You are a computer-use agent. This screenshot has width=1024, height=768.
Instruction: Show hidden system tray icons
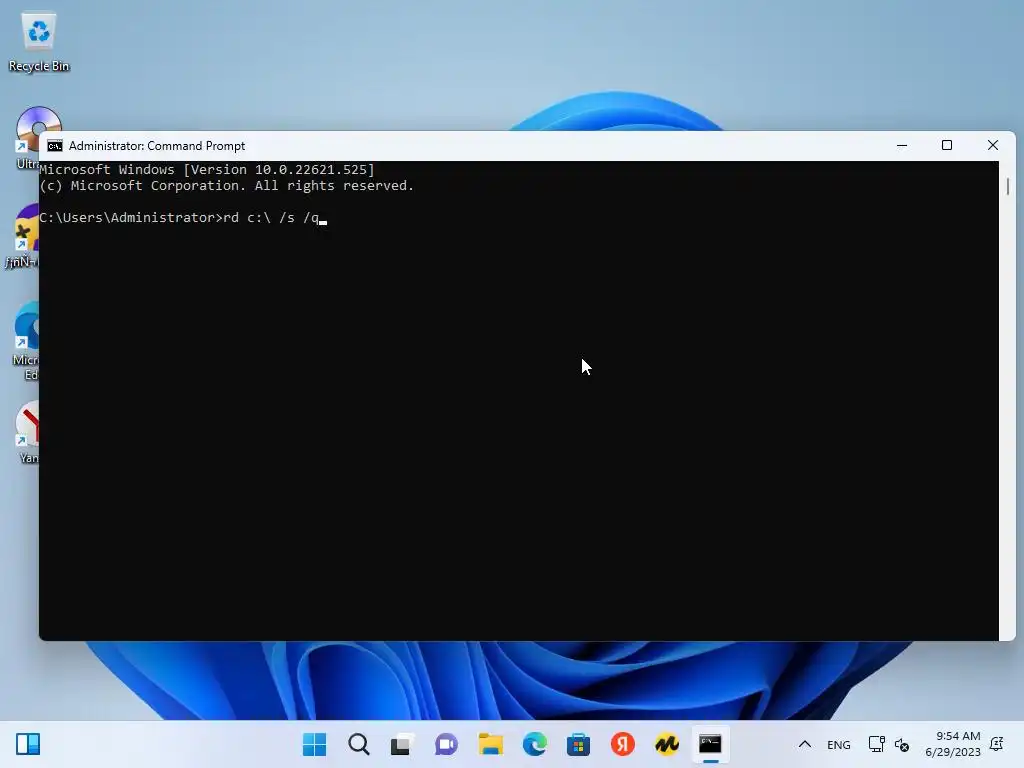click(x=805, y=744)
